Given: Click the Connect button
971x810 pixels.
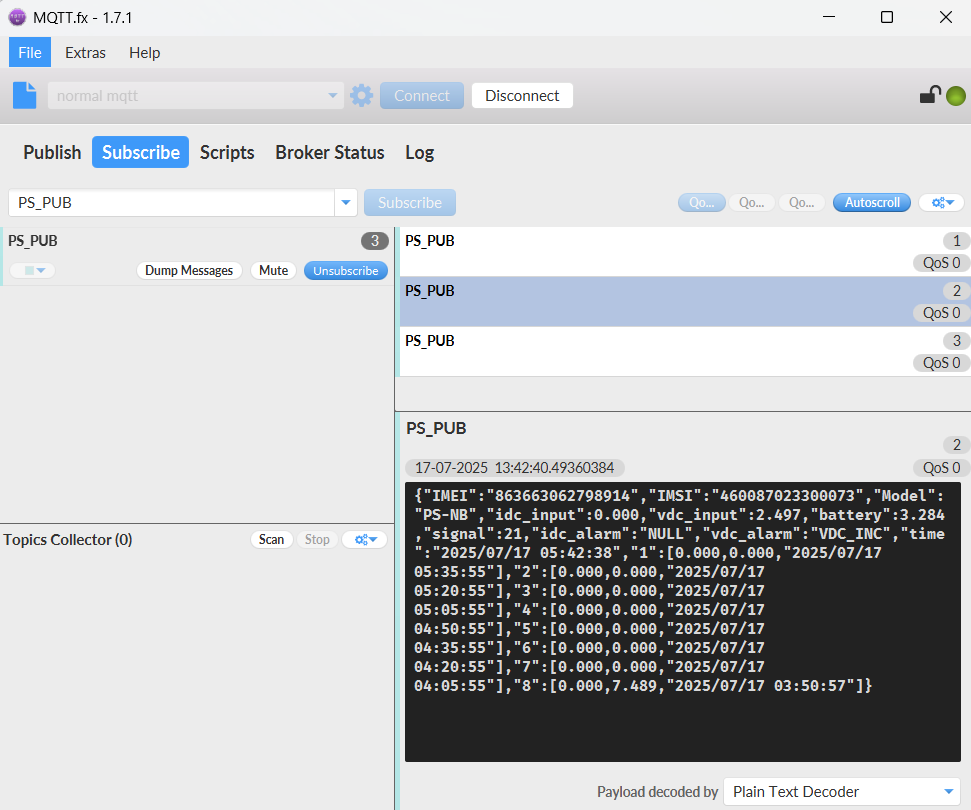Looking at the screenshot, I should pos(422,95).
